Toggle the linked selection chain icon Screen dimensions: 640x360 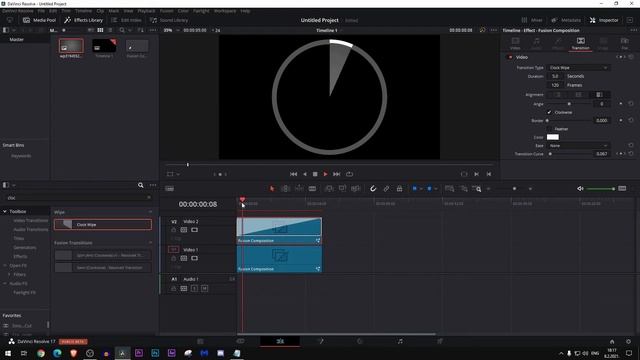(x=386, y=188)
